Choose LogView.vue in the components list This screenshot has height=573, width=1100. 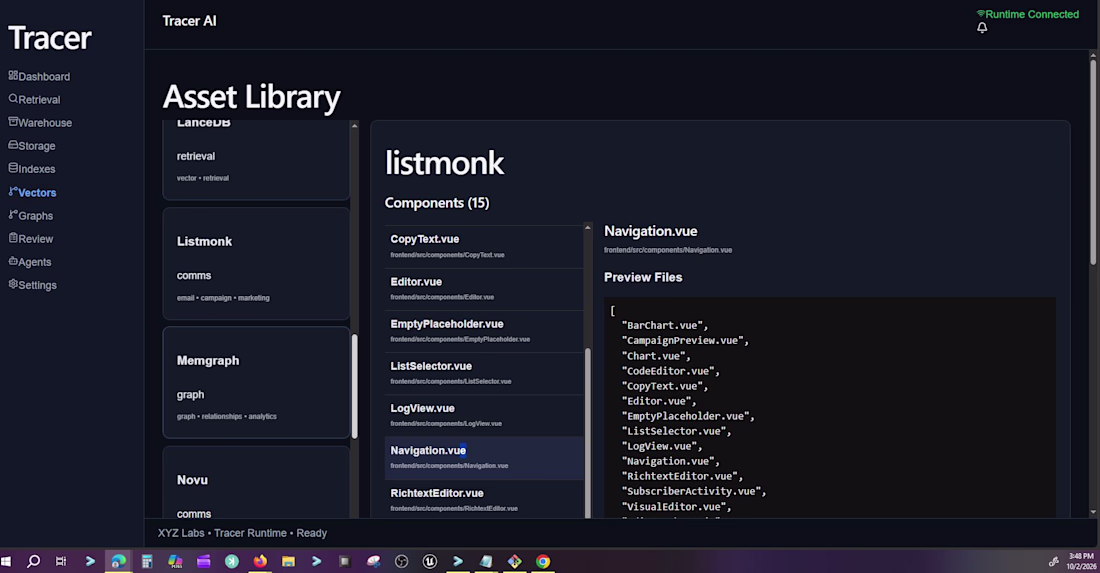click(x=483, y=415)
